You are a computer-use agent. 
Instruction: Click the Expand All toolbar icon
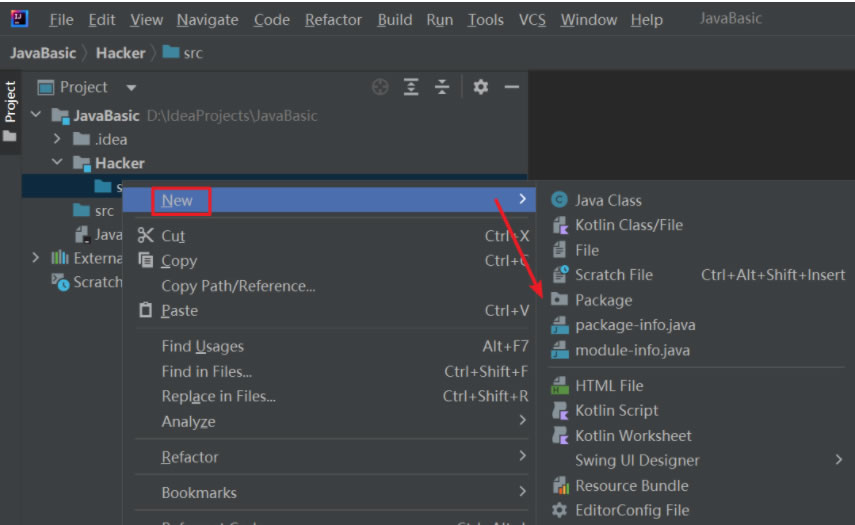click(x=411, y=88)
